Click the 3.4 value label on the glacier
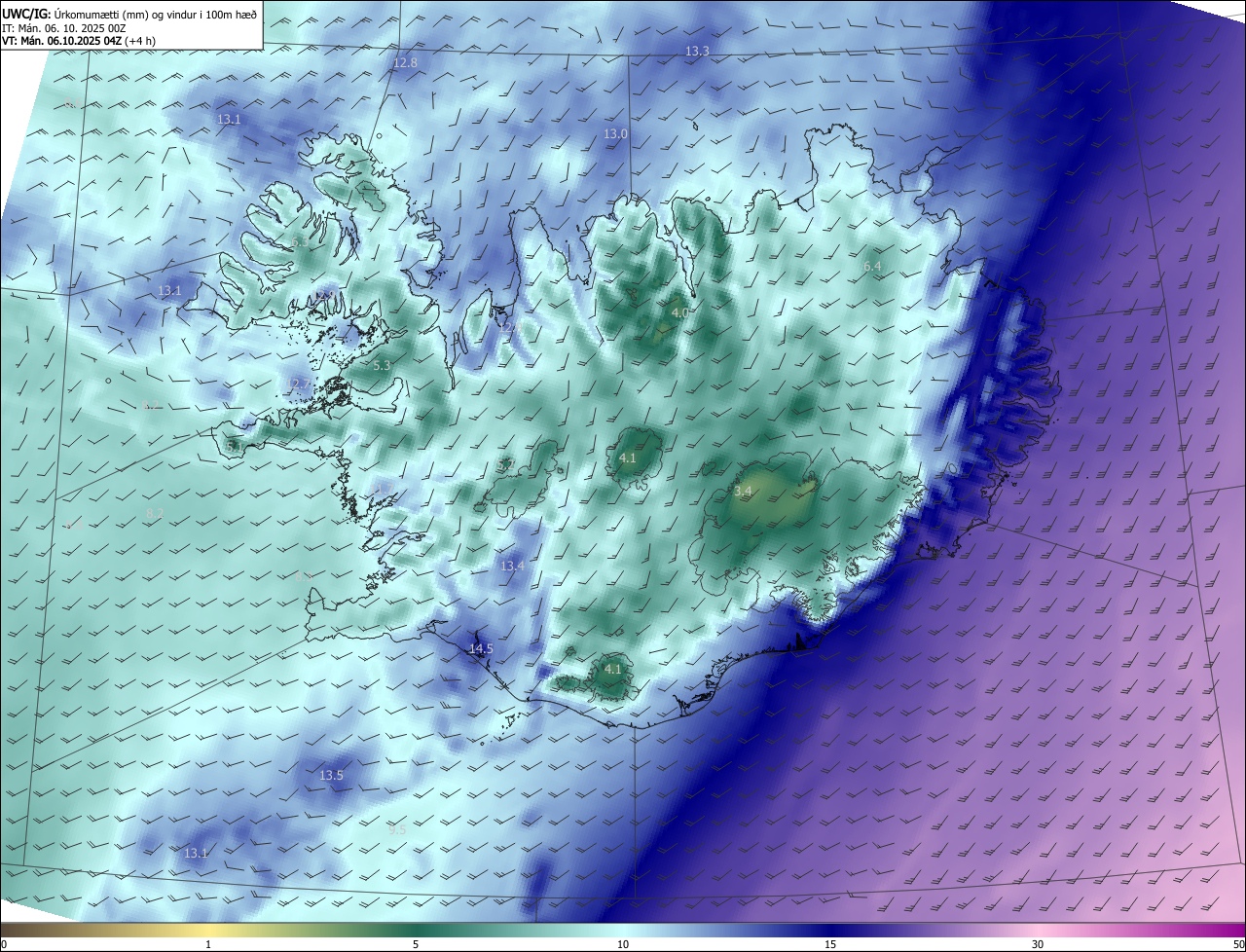1246x952 pixels. 743,492
